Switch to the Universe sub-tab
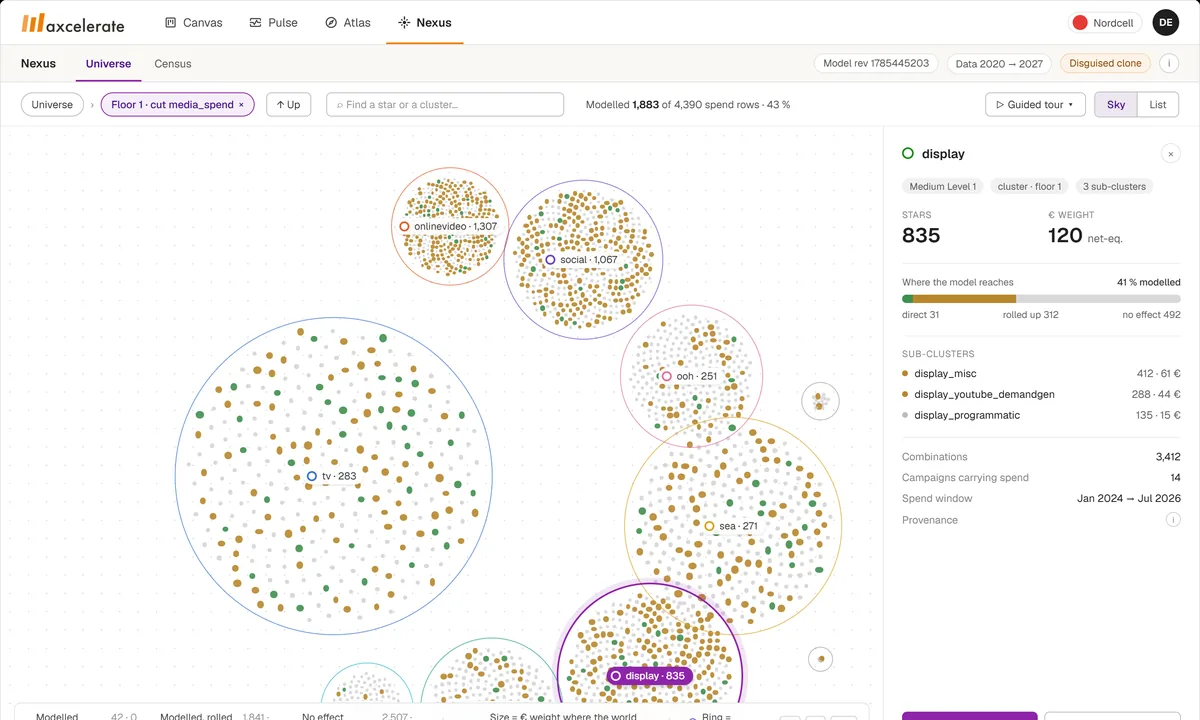The height and width of the screenshot is (720, 1200). coord(108,63)
